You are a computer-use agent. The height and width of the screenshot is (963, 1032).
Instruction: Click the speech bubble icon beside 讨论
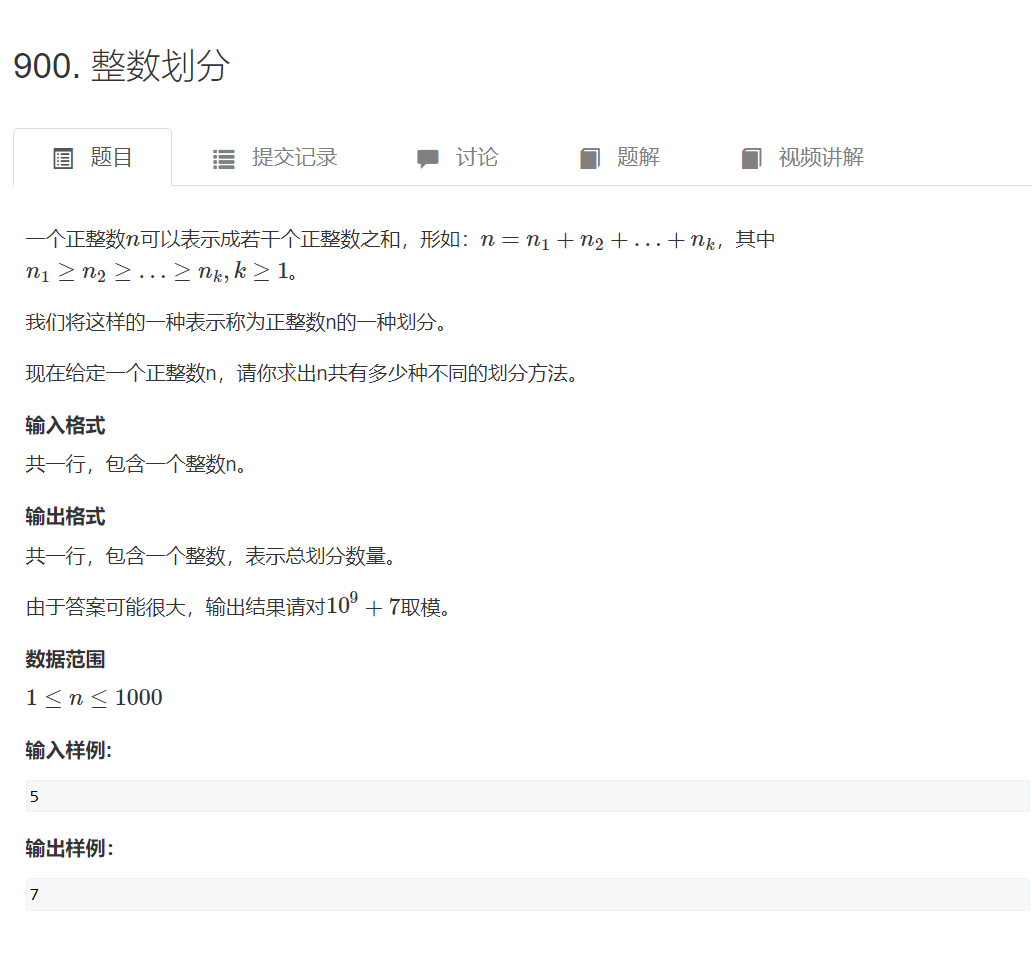tap(428, 157)
